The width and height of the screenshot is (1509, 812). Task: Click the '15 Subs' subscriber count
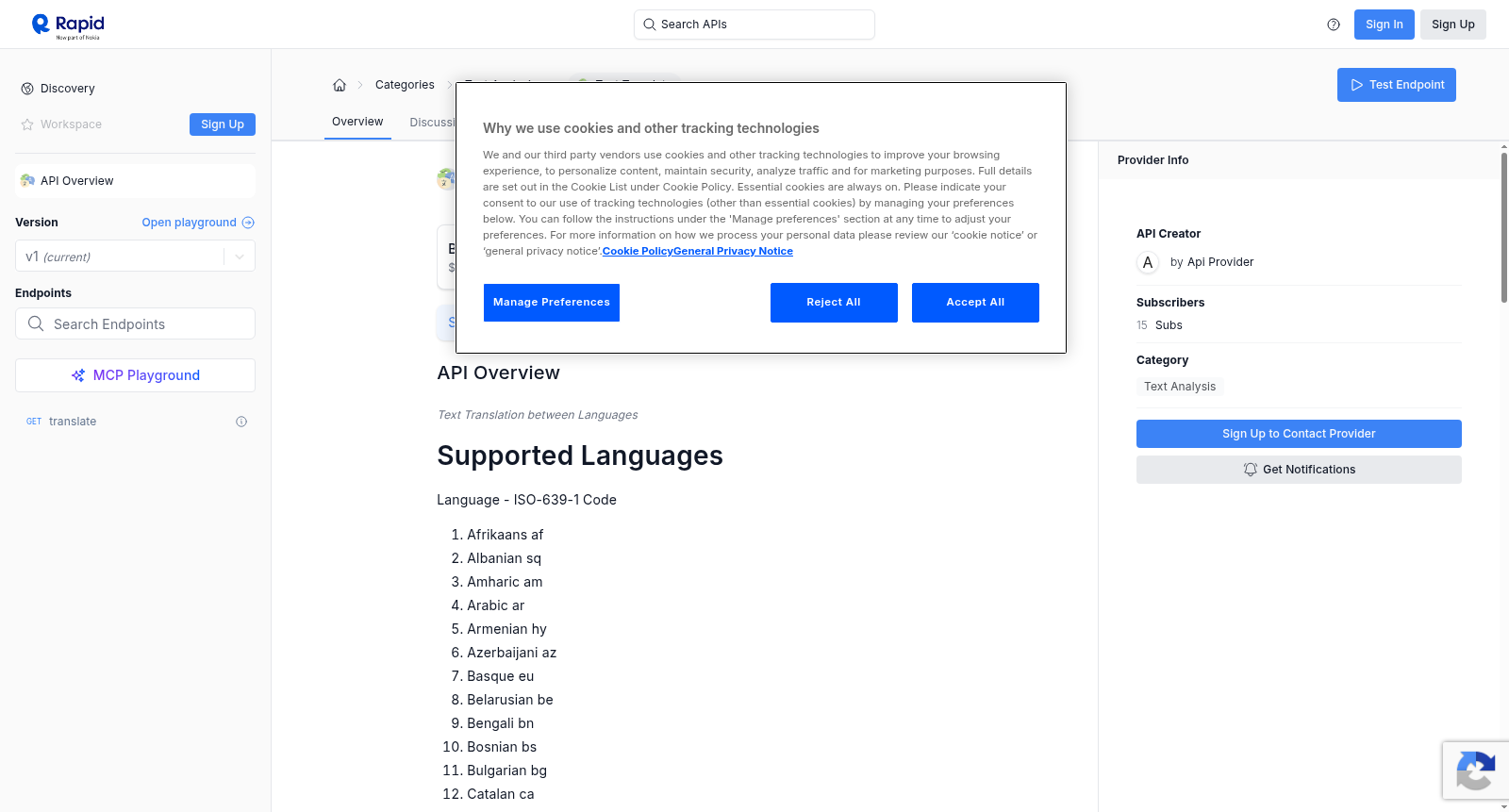[1159, 325]
